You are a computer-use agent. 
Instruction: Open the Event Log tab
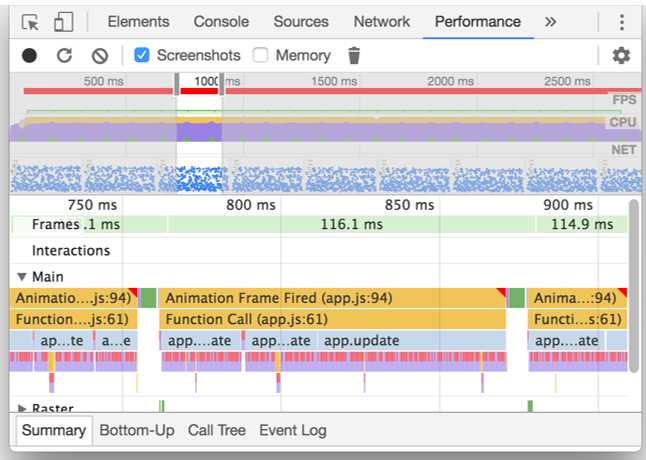point(293,430)
